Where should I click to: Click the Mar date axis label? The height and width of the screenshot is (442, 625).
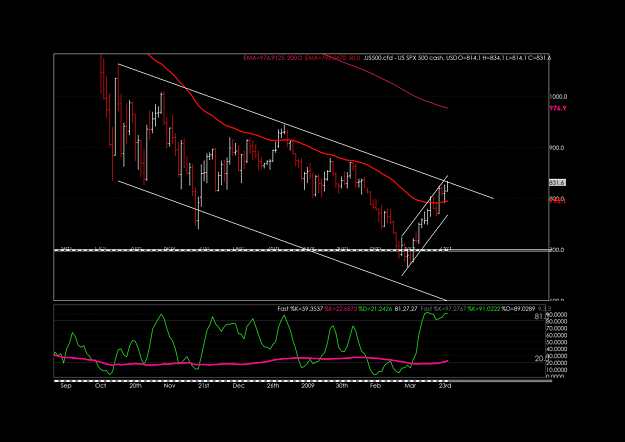[409, 386]
